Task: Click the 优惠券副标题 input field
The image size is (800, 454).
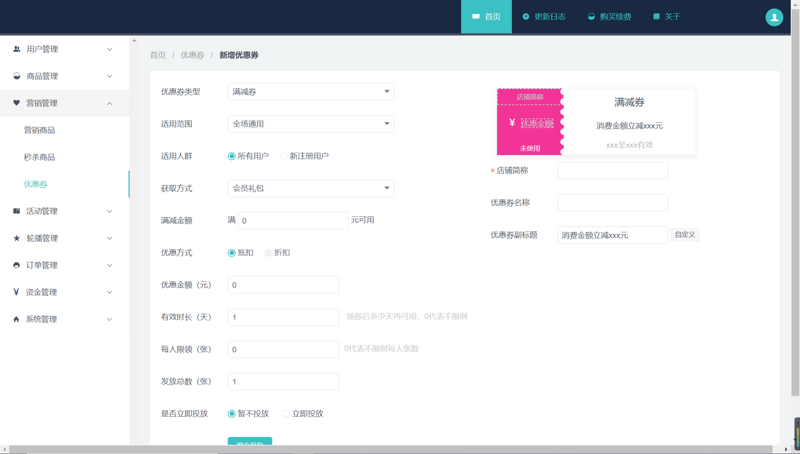Action: coord(613,235)
